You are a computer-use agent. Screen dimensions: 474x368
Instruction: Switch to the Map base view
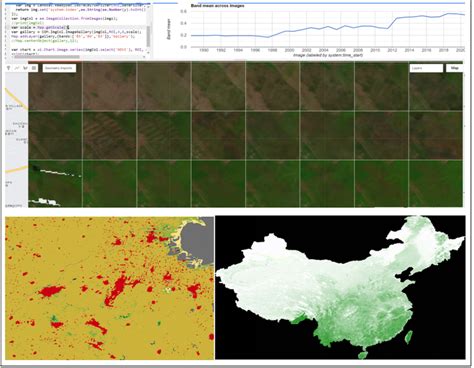[x=455, y=68]
